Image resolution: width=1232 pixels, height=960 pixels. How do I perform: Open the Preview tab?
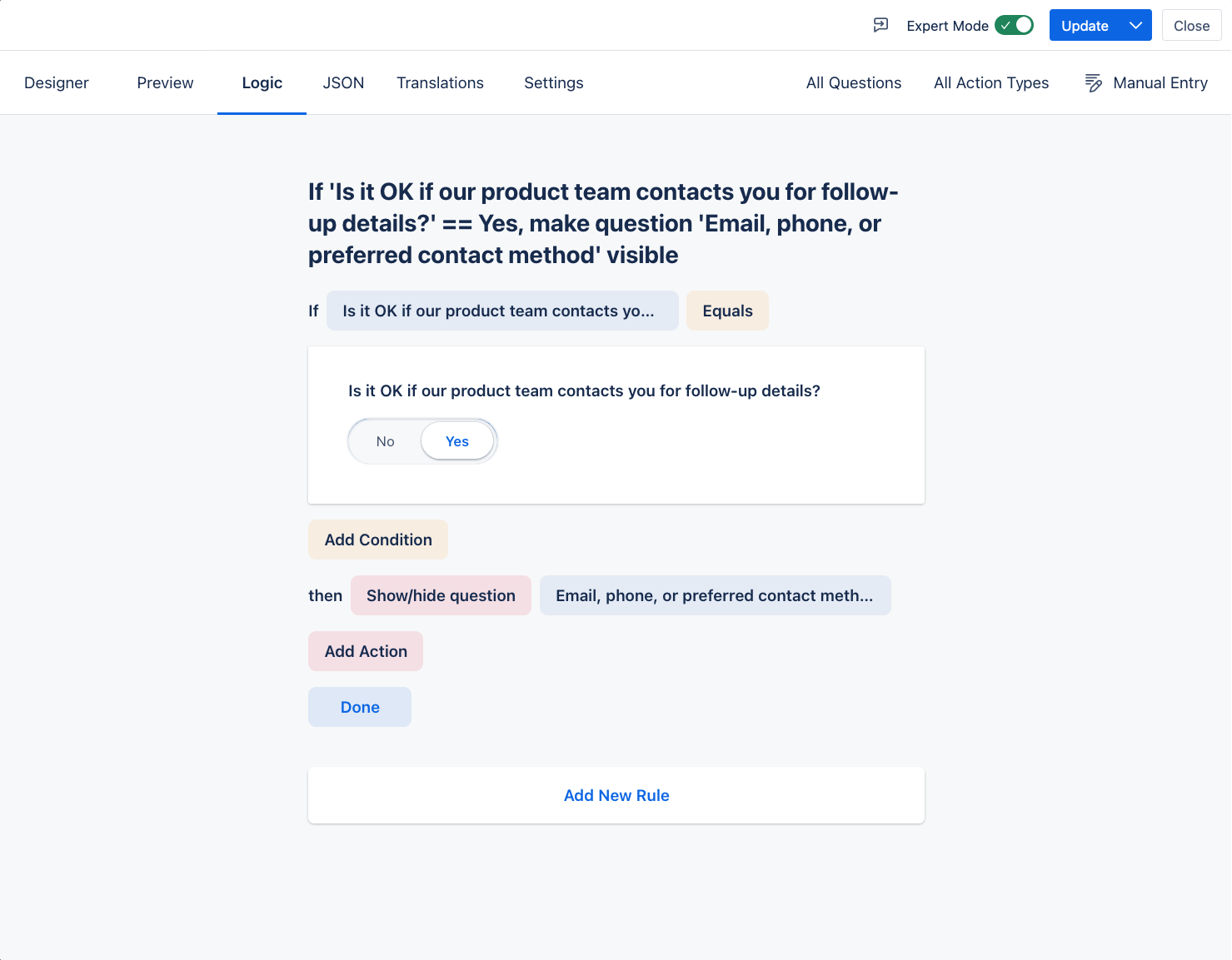165,83
